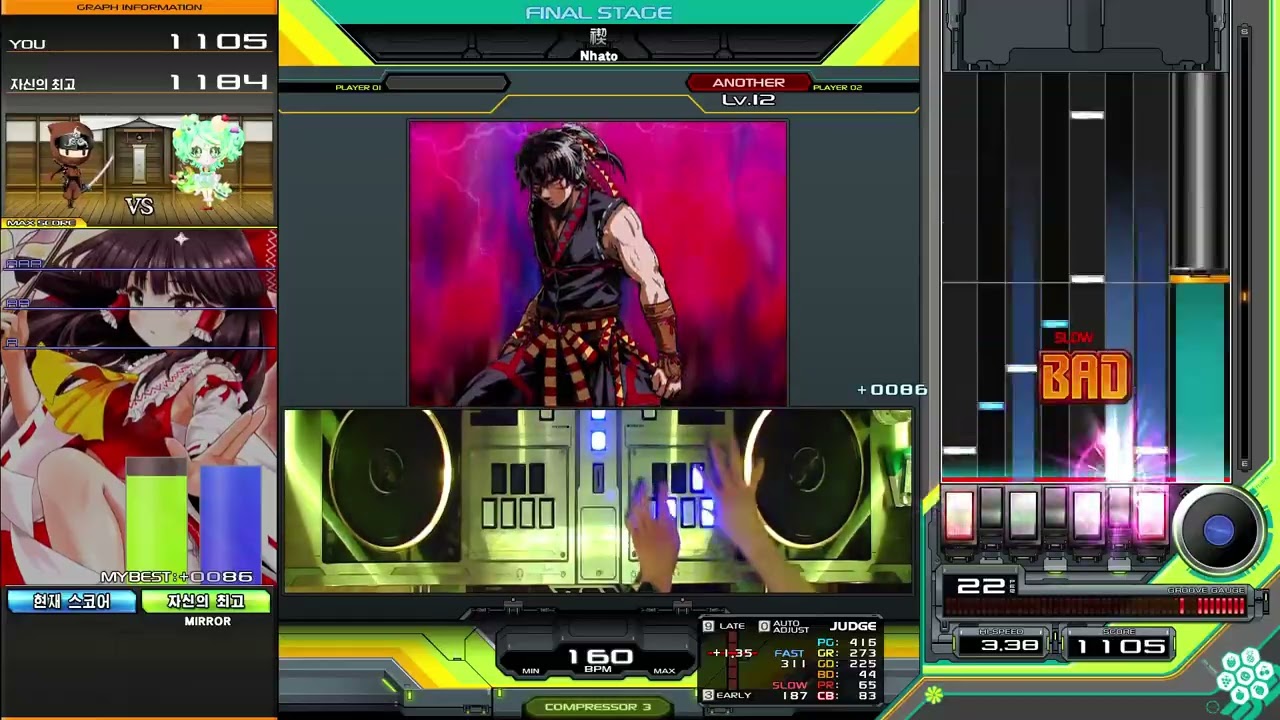This screenshot has width=1280, height=720.
Task: Select the 자신의 최고 button under the graph
Action: (x=206, y=601)
